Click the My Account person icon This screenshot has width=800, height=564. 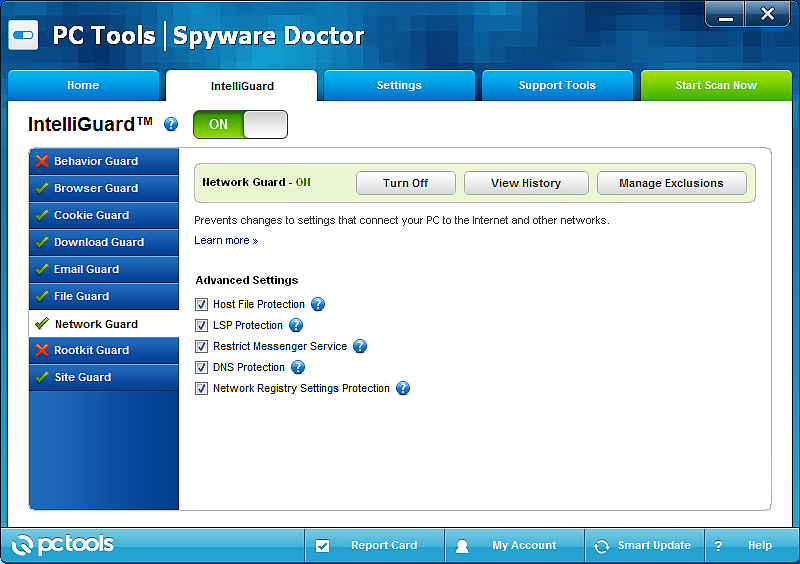(x=462, y=546)
